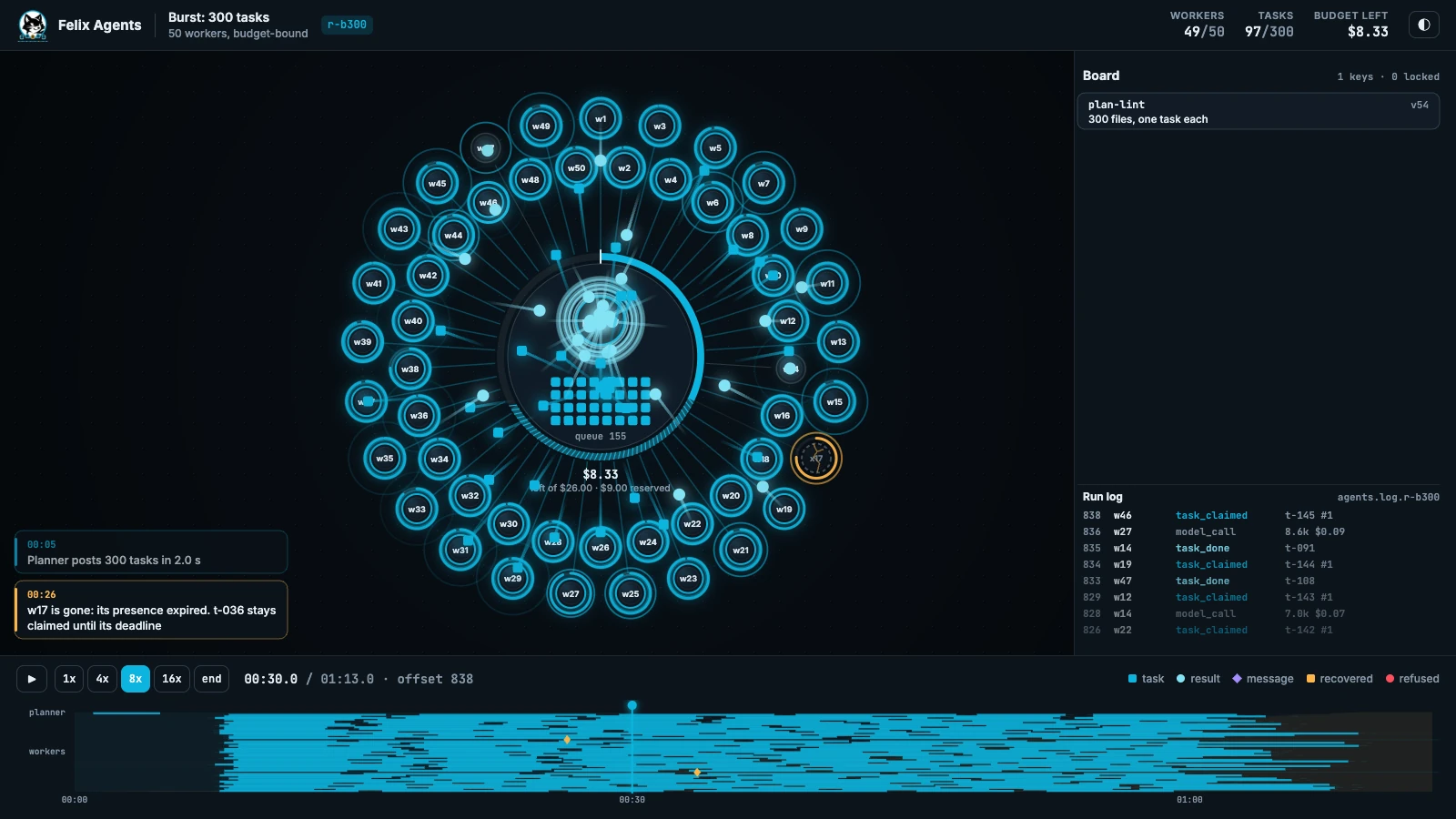
Task: Select worker node w41
Action: tap(374, 283)
